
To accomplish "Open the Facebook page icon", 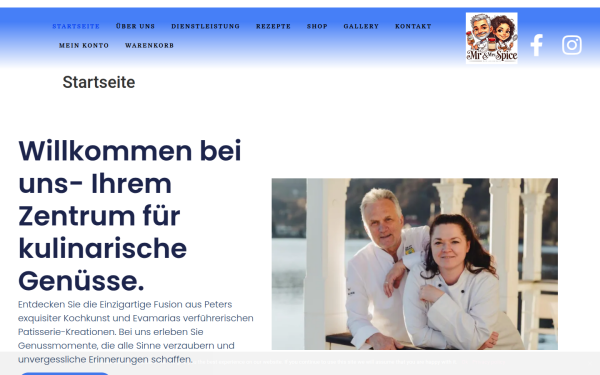I will click(x=536, y=45).
